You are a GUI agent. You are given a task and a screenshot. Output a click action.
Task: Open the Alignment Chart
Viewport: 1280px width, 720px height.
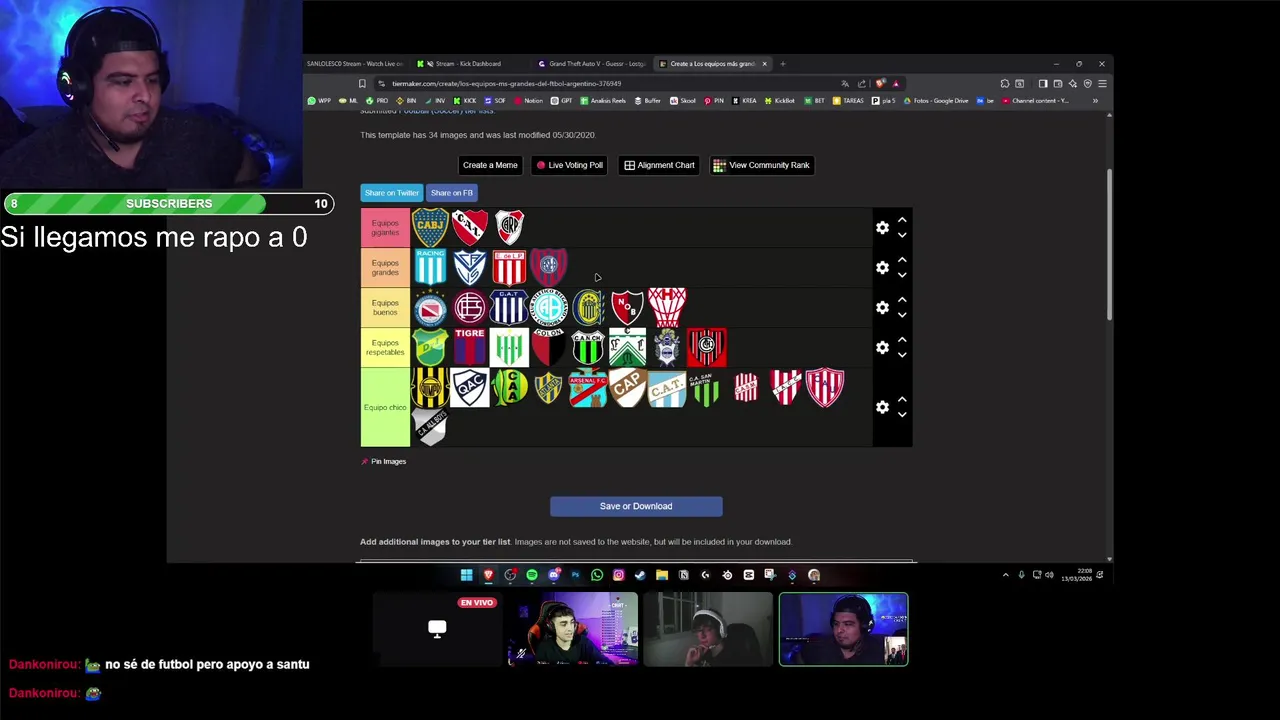point(659,165)
